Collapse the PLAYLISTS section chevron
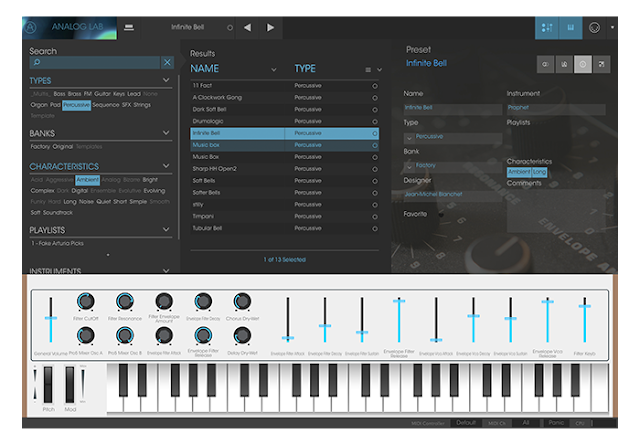Screen dimensions: 640x444 [166, 229]
